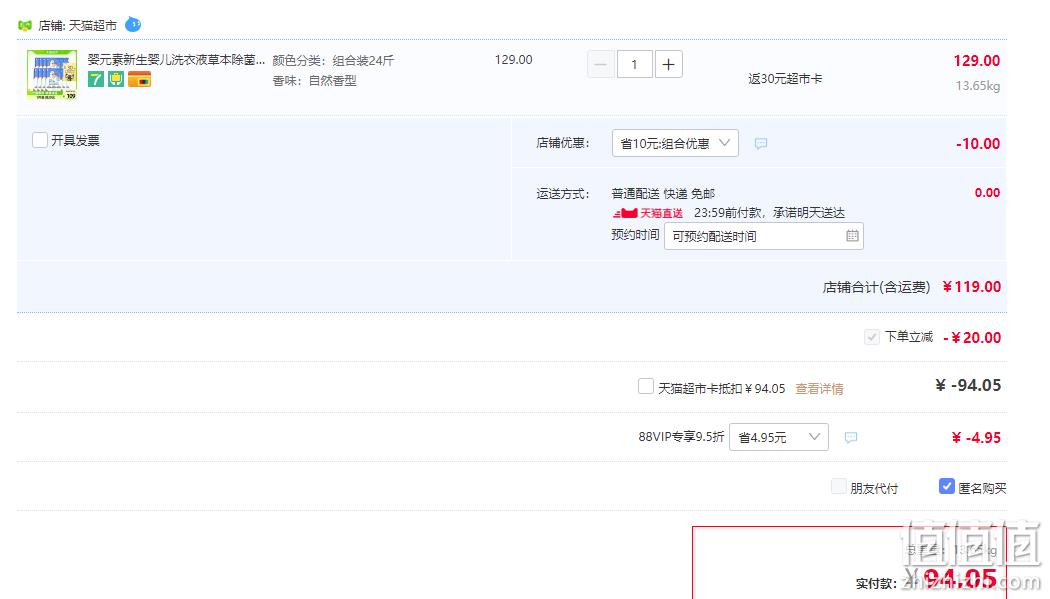1050x599 pixels.
Task: Click the 13.65kg weight text in the product row
Action: pyautogui.click(x=978, y=86)
